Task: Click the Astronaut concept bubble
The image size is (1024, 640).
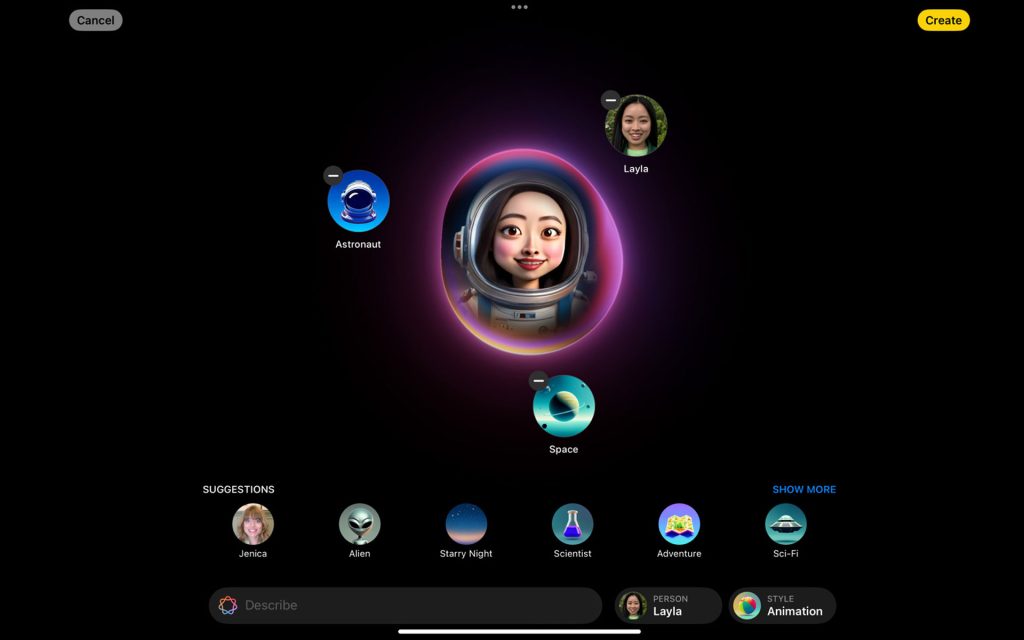Action: click(x=360, y=203)
